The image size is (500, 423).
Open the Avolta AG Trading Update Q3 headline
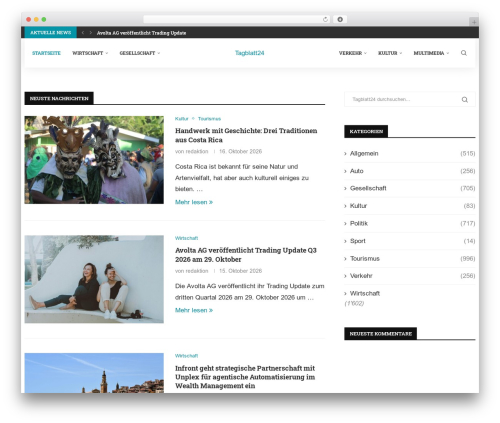click(246, 255)
